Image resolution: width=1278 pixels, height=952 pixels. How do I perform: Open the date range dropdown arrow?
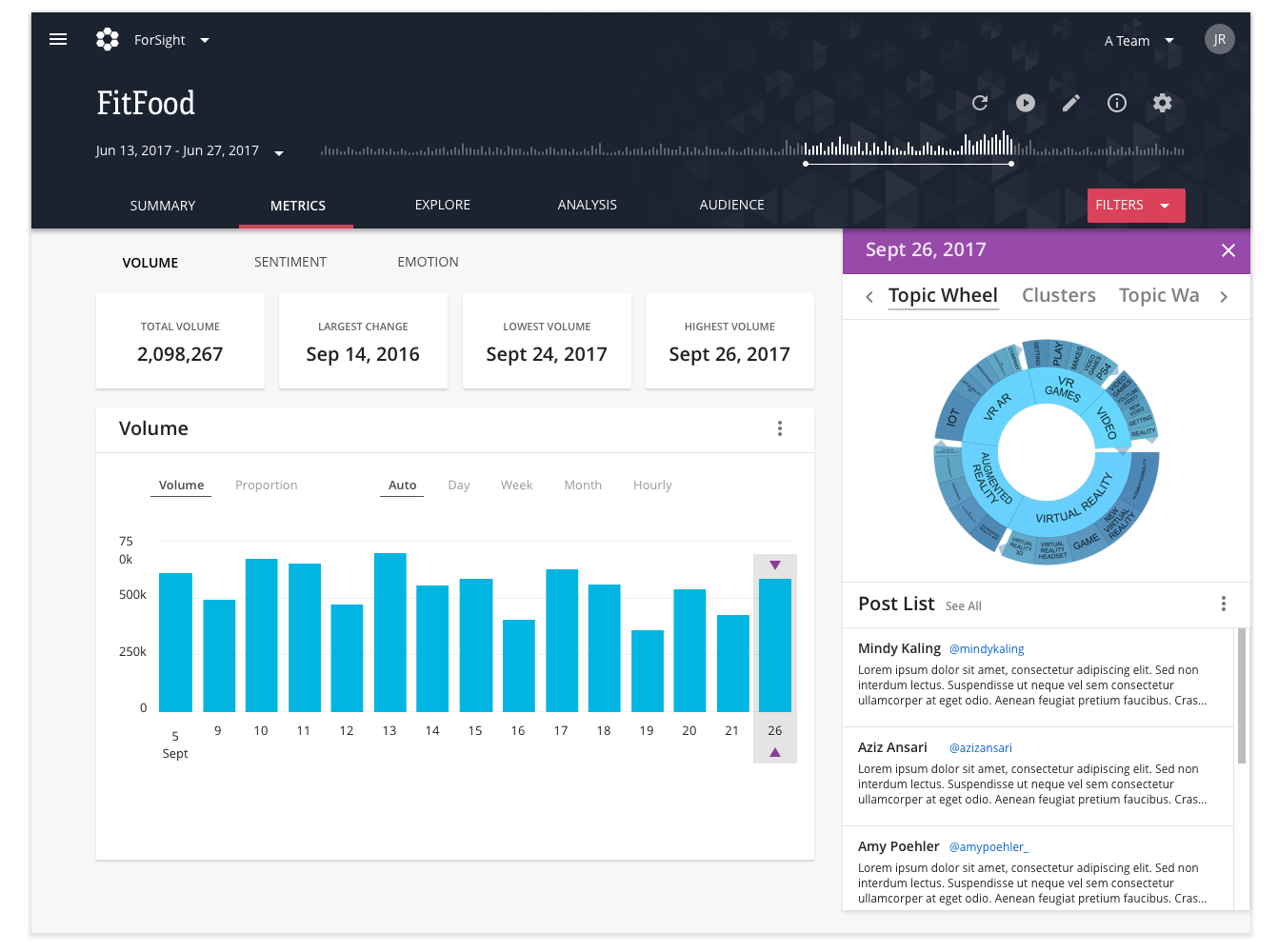coord(279,153)
